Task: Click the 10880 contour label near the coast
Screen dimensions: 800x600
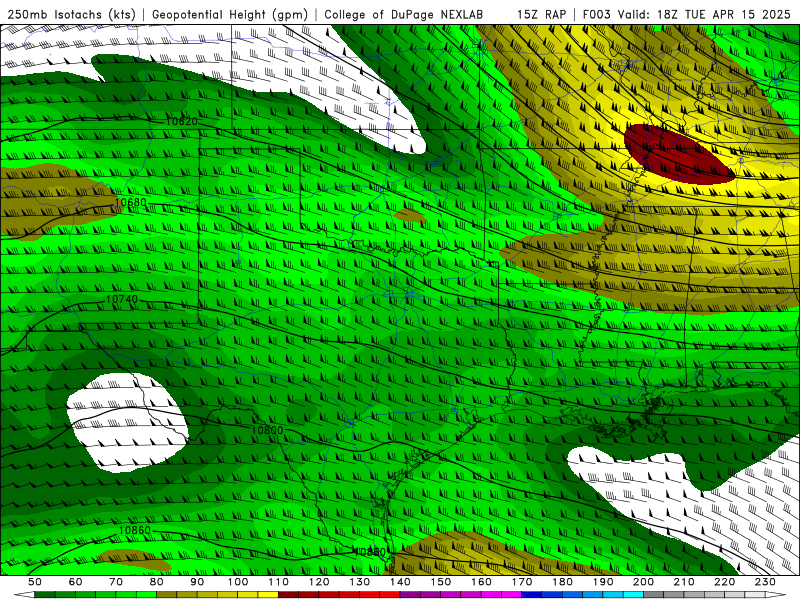Action: click(369, 552)
